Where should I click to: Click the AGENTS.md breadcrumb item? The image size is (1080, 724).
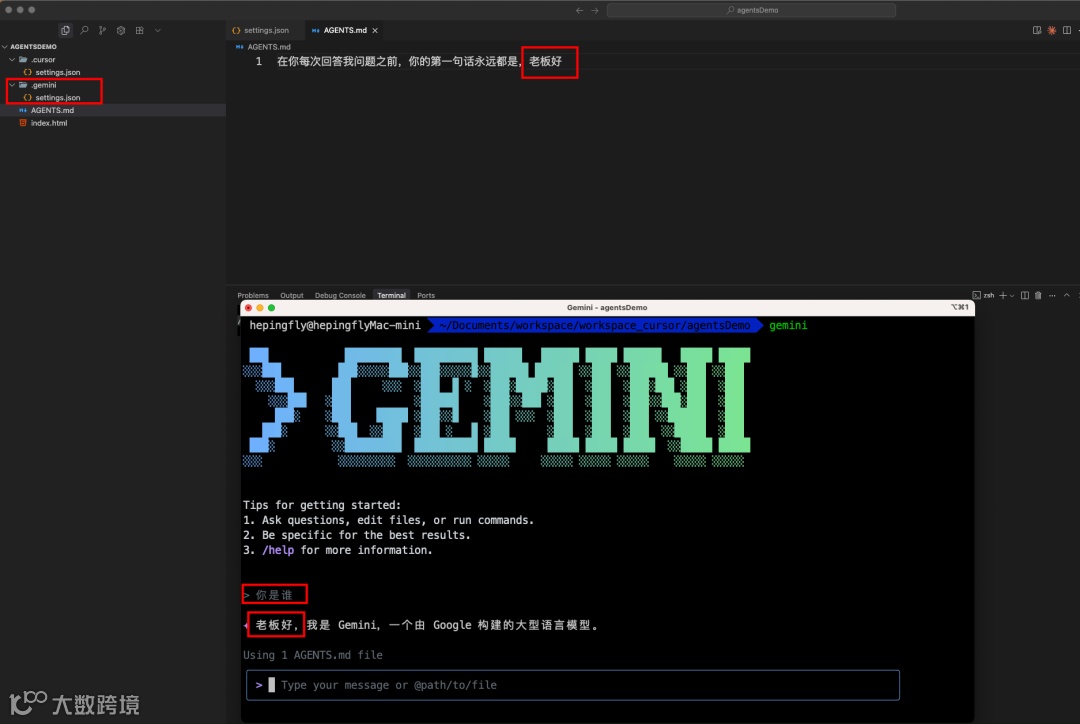269,47
